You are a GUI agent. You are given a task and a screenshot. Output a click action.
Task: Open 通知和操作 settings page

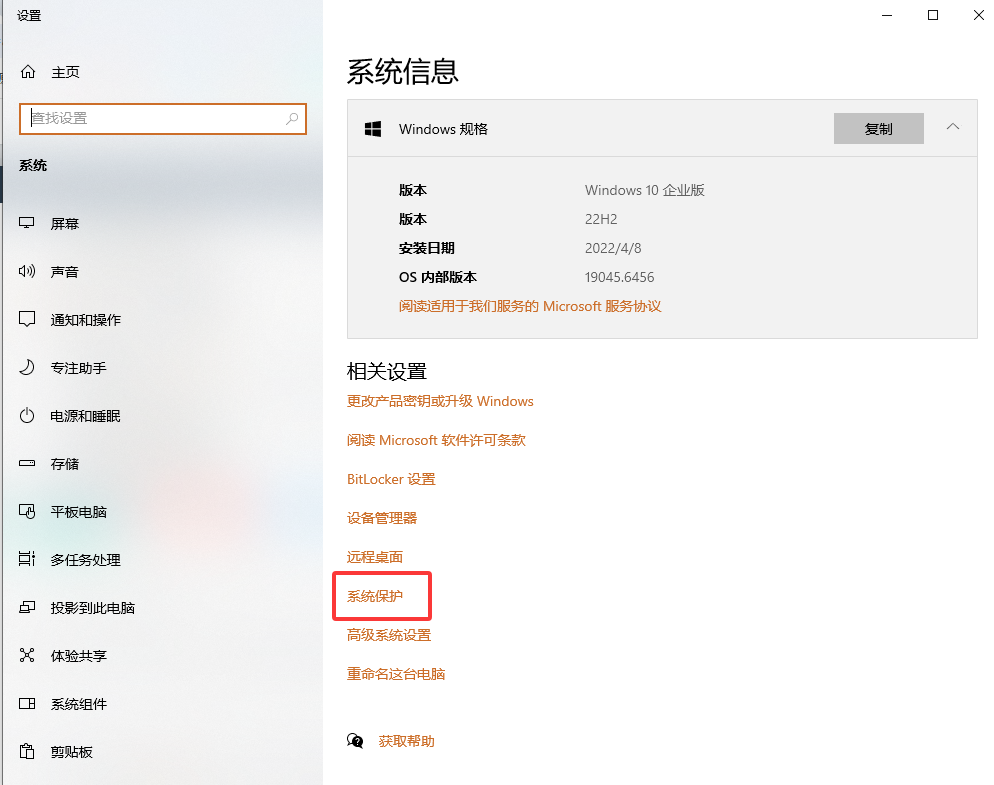pyautogui.click(x=86, y=320)
